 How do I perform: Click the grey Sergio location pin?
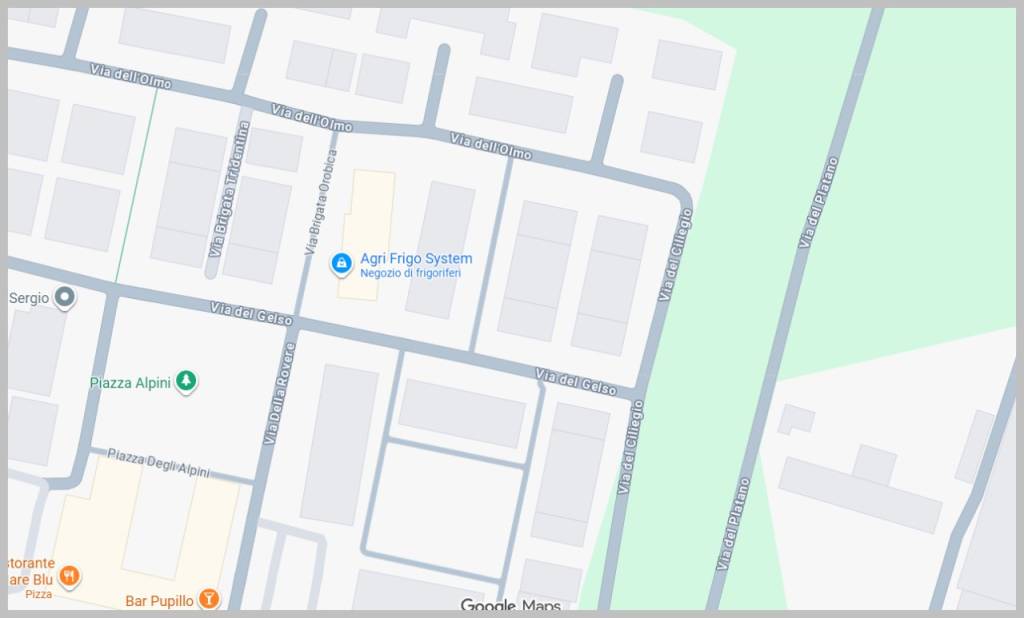click(x=65, y=298)
